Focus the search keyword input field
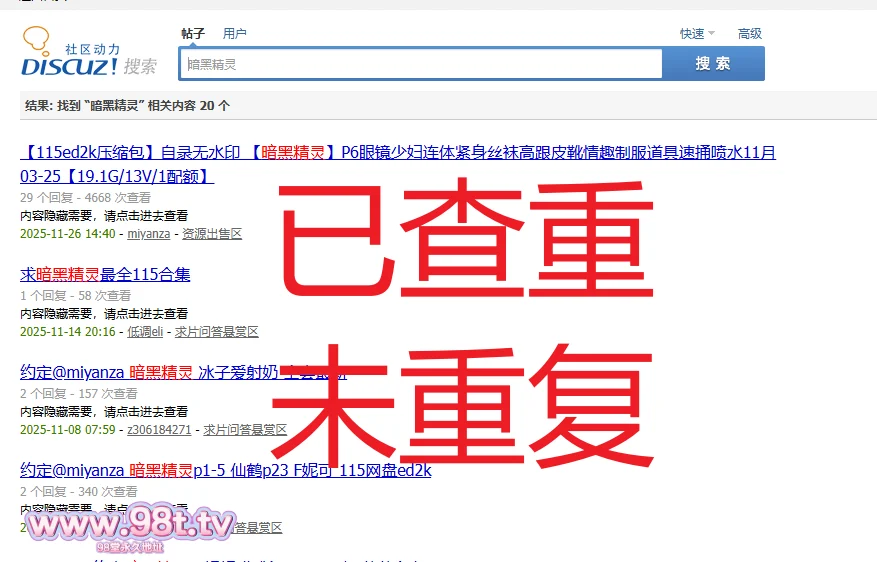Image resolution: width=877 pixels, height=562 pixels. (420, 64)
